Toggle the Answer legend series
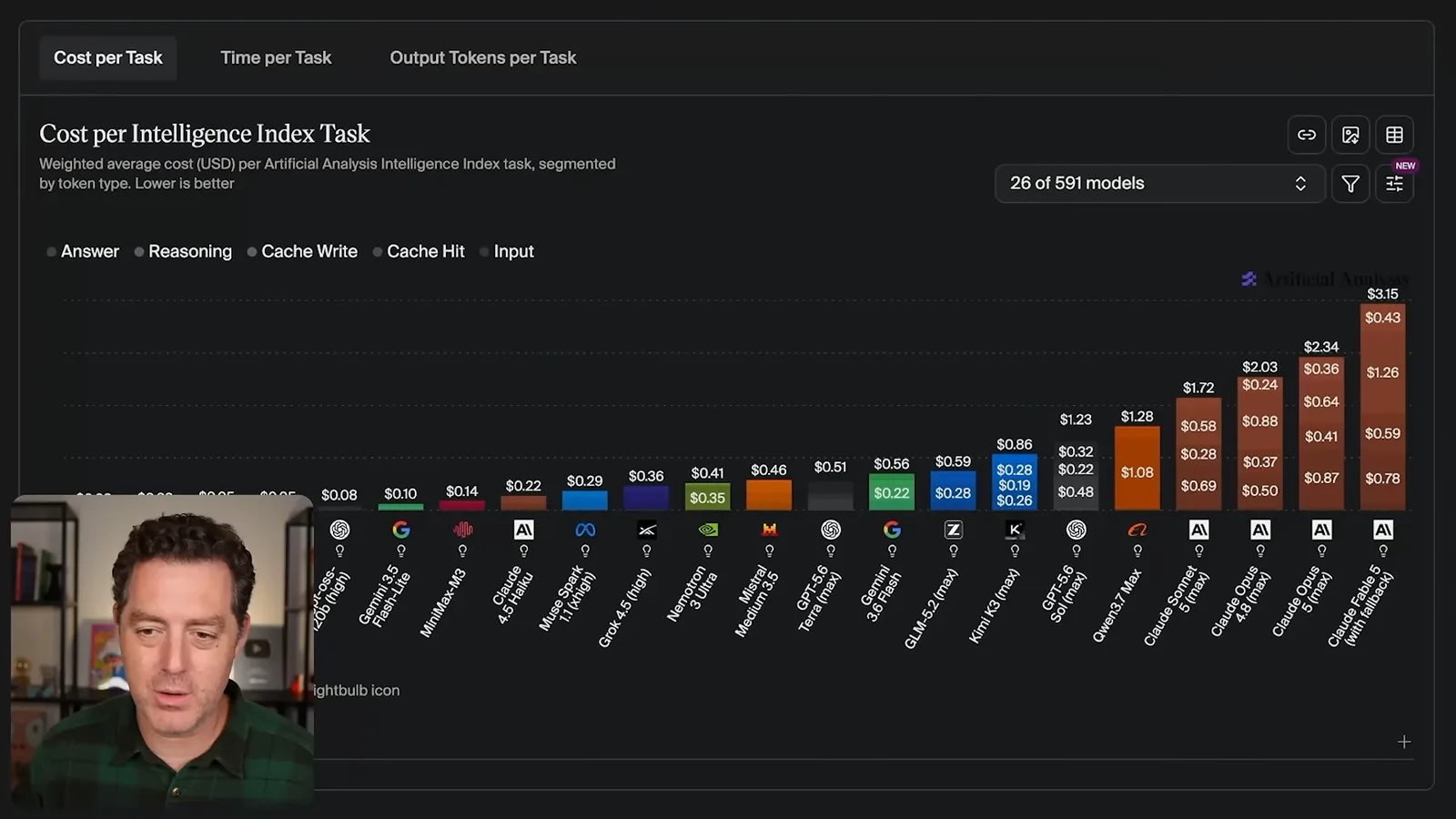Viewport: 1456px width, 819px height. [x=83, y=251]
